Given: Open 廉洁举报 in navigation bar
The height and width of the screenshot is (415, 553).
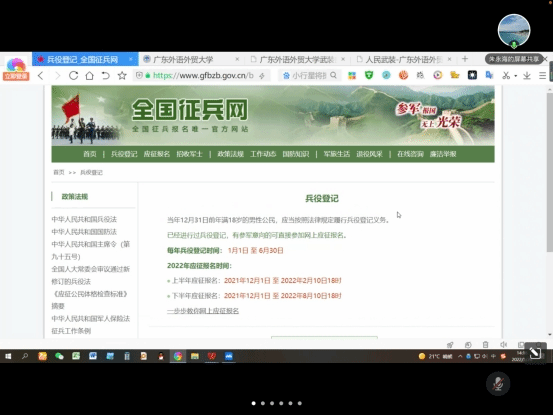Looking at the screenshot, I should click(x=443, y=154).
